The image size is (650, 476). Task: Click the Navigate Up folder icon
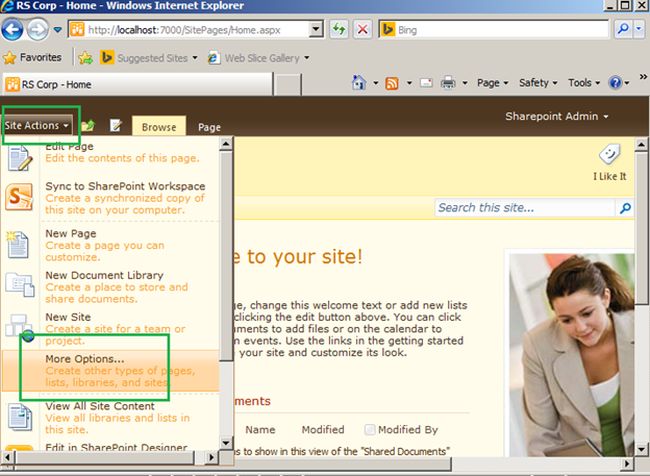(88, 125)
